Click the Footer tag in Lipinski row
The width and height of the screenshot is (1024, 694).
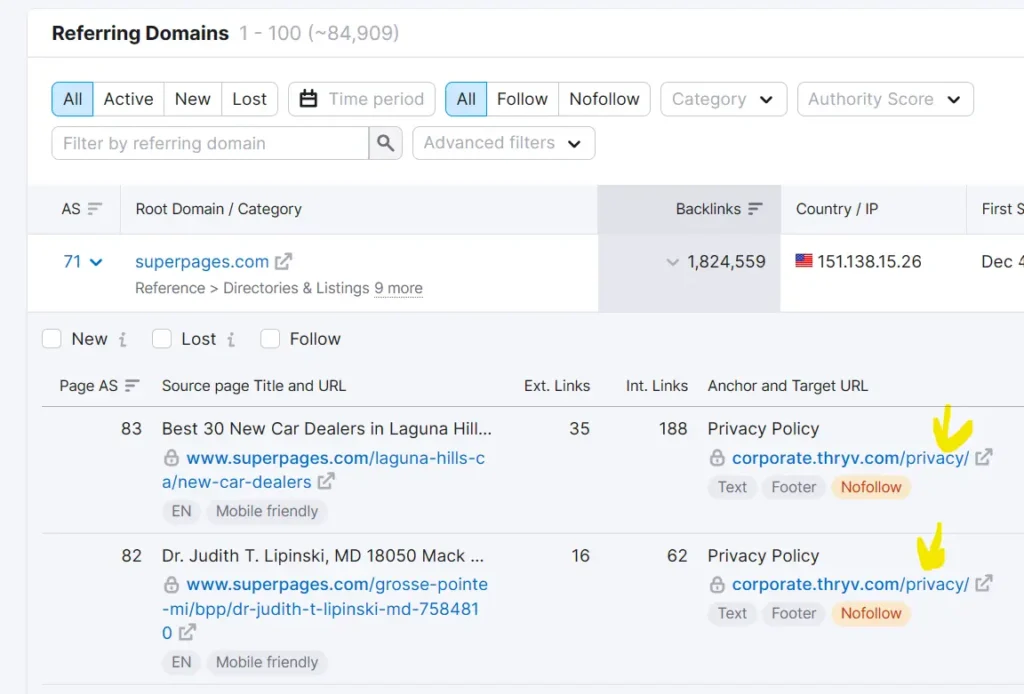click(x=793, y=613)
